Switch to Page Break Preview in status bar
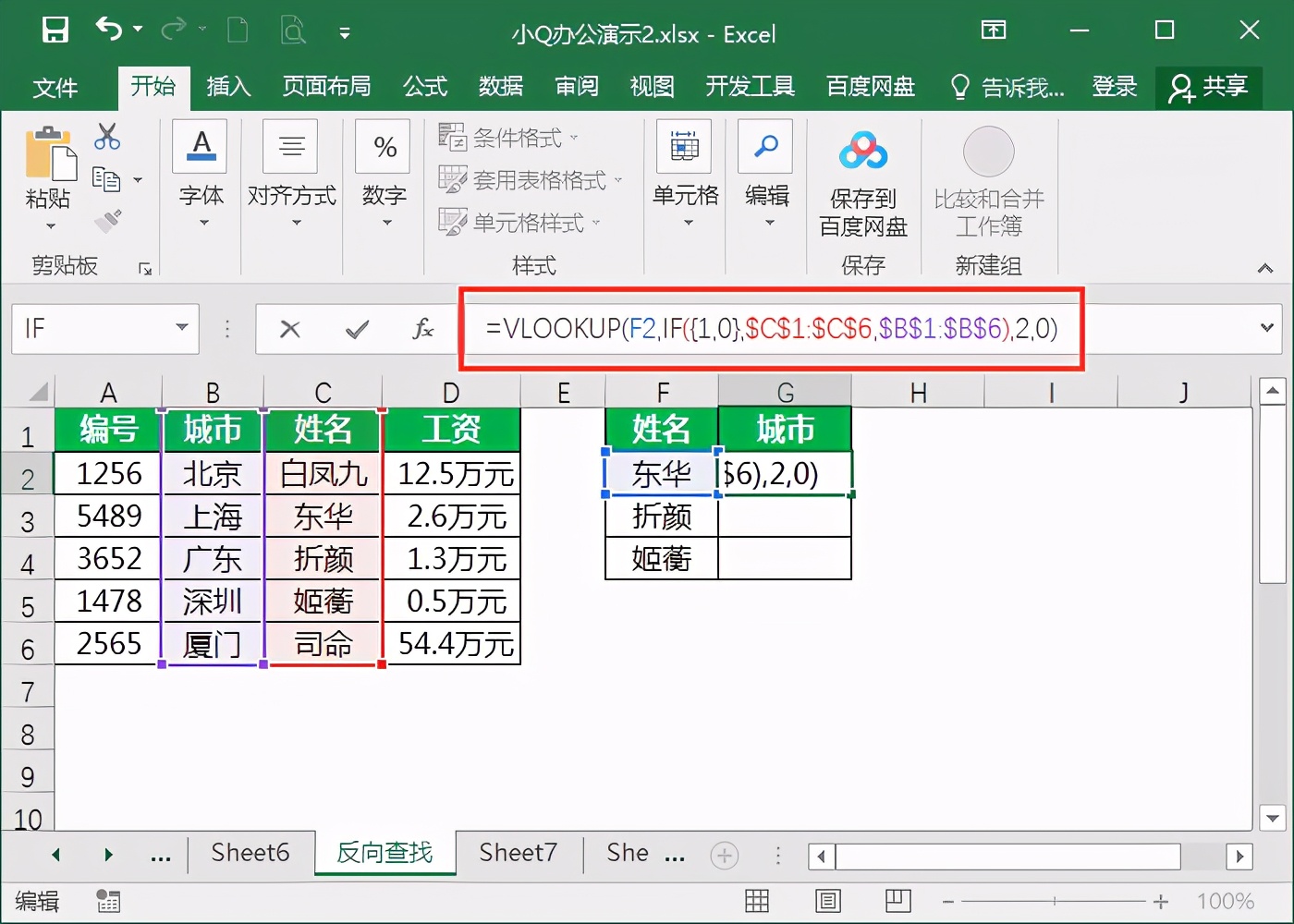The image size is (1294, 924). point(897,900)
